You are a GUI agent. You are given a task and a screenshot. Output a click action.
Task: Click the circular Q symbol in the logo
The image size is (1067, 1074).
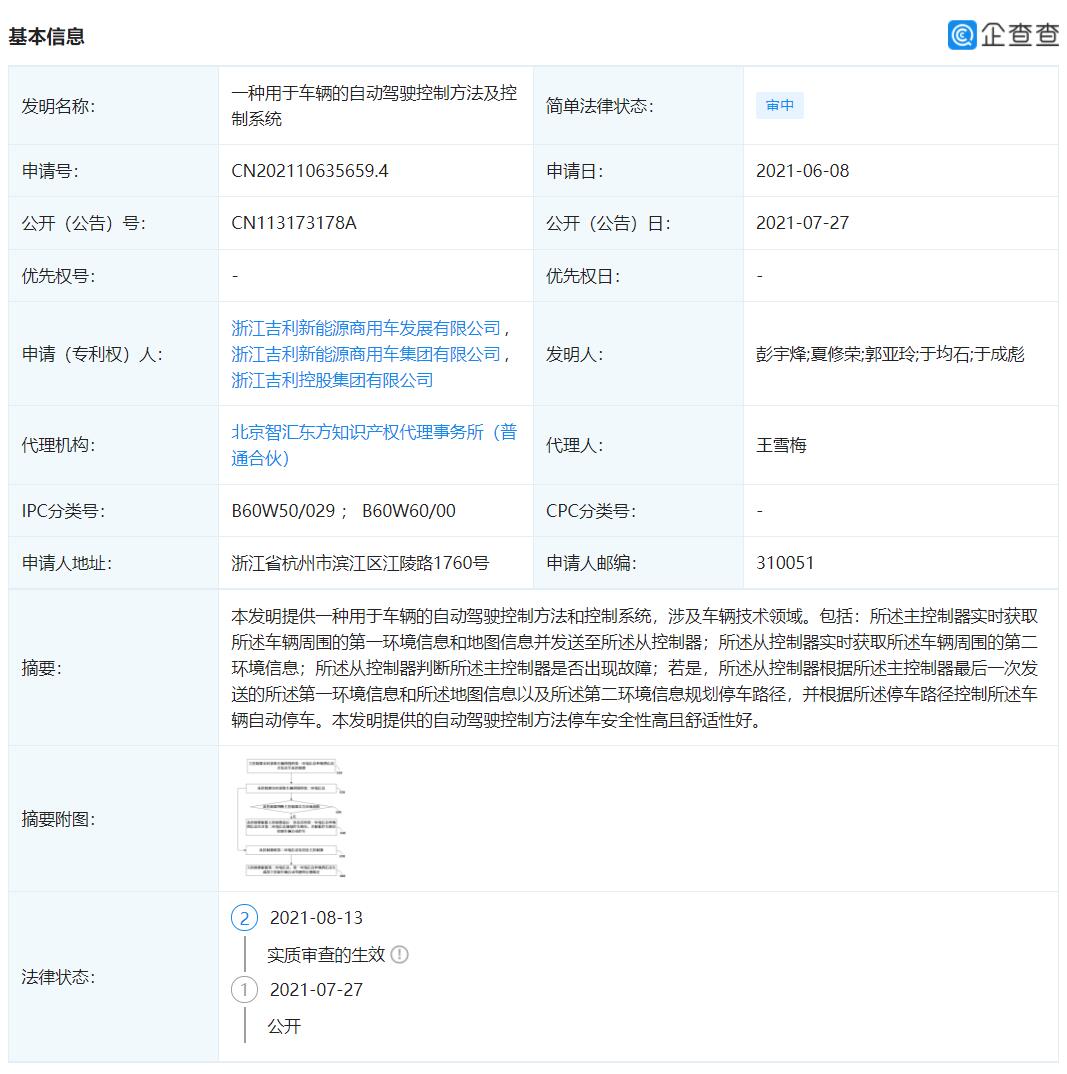tap(961, 35)
